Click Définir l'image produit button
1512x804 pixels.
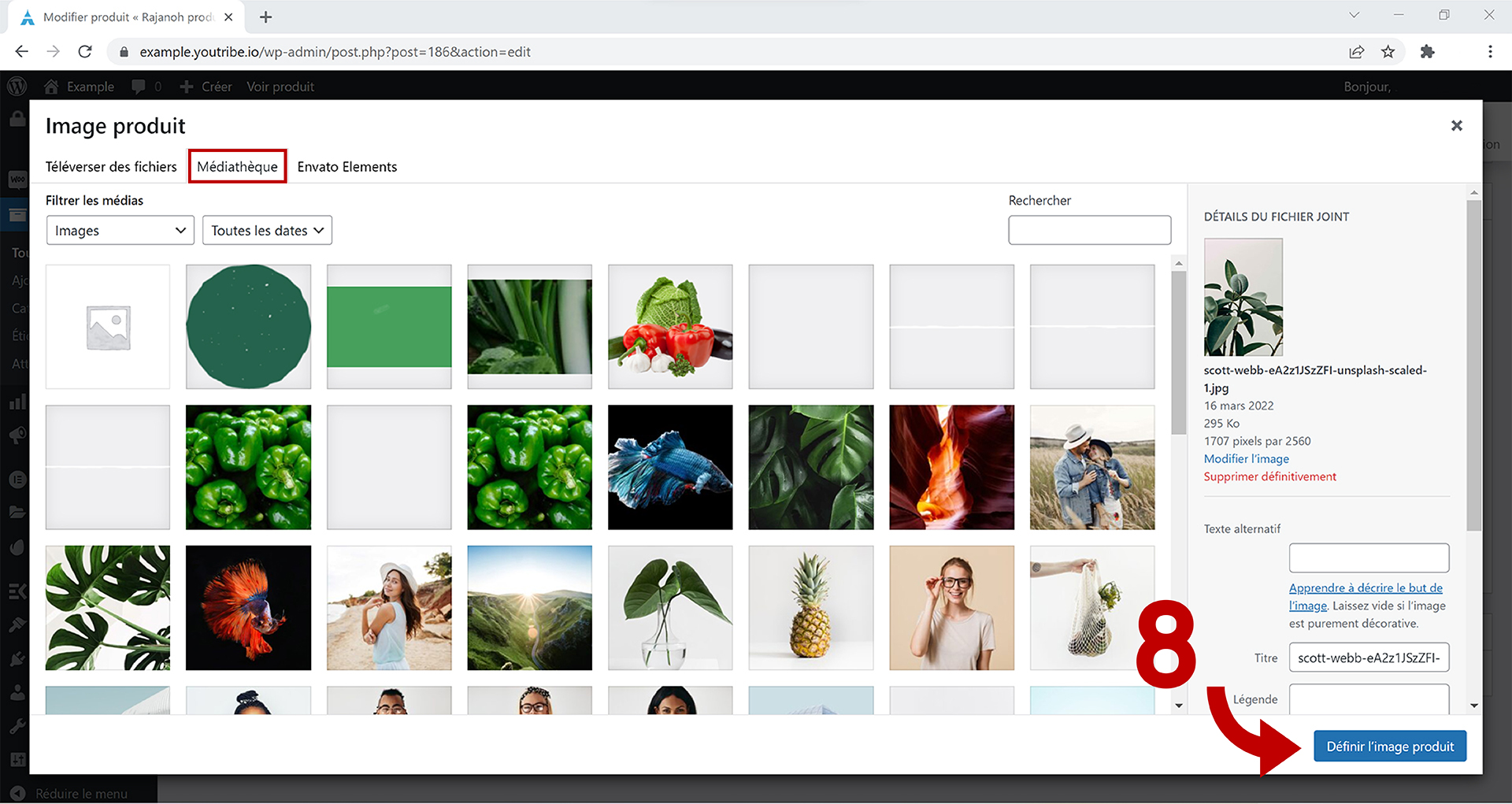click(1389, 747)
